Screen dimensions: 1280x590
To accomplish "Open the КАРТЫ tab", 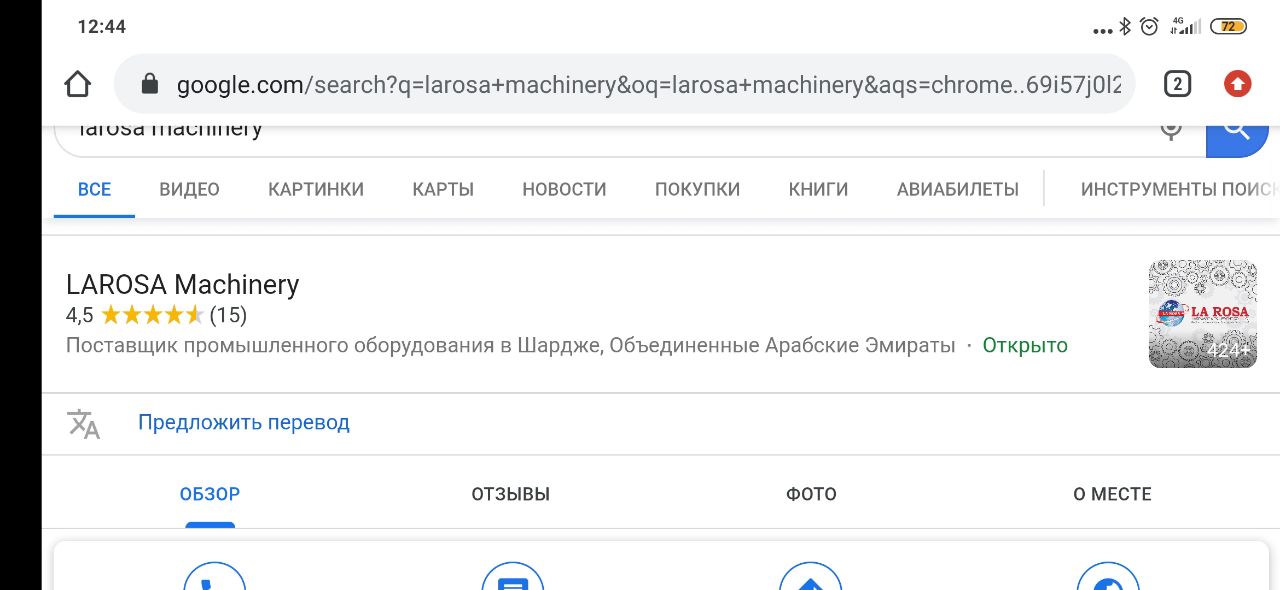I will [443, 189].
